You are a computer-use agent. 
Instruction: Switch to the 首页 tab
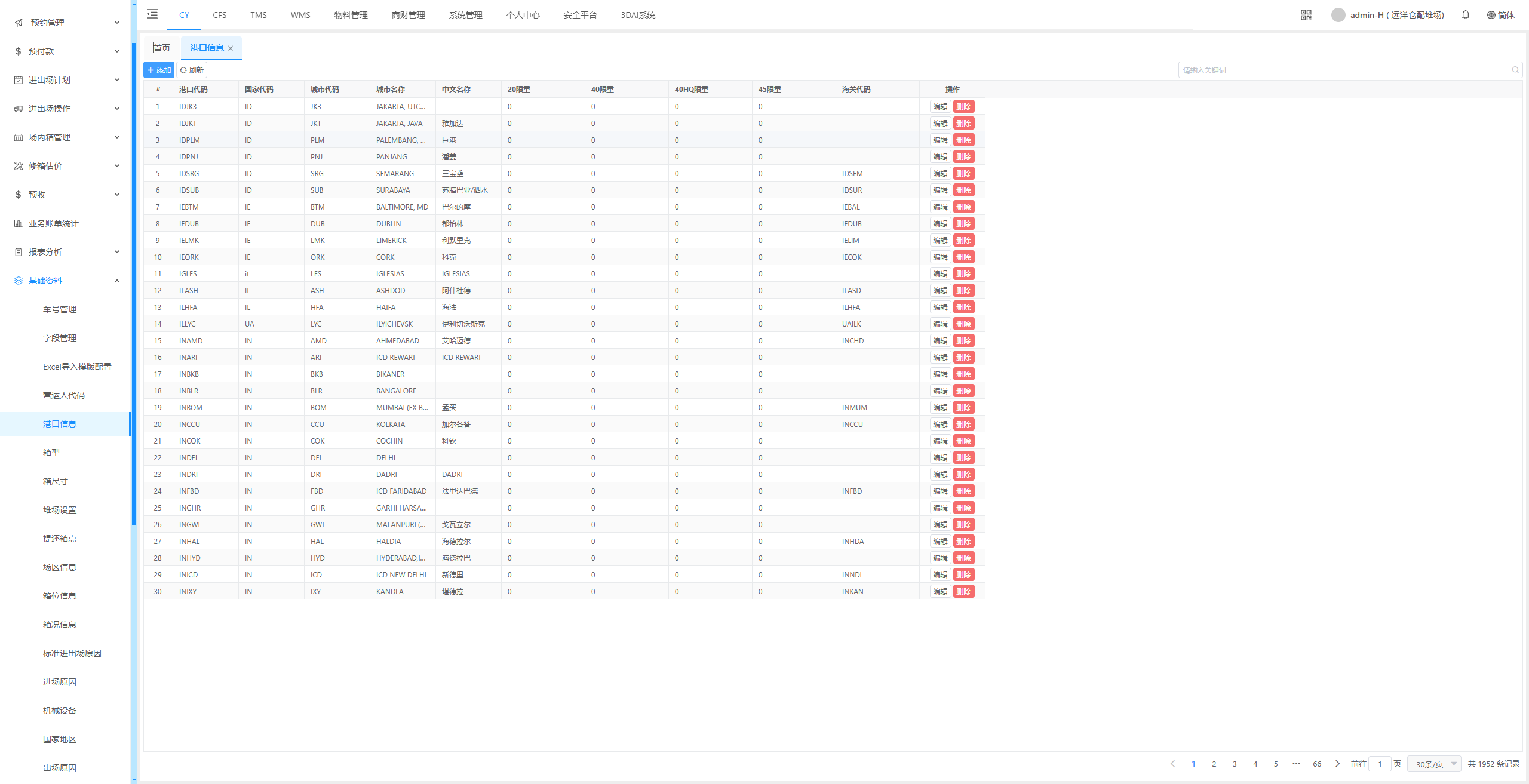[x=162, y=48]
